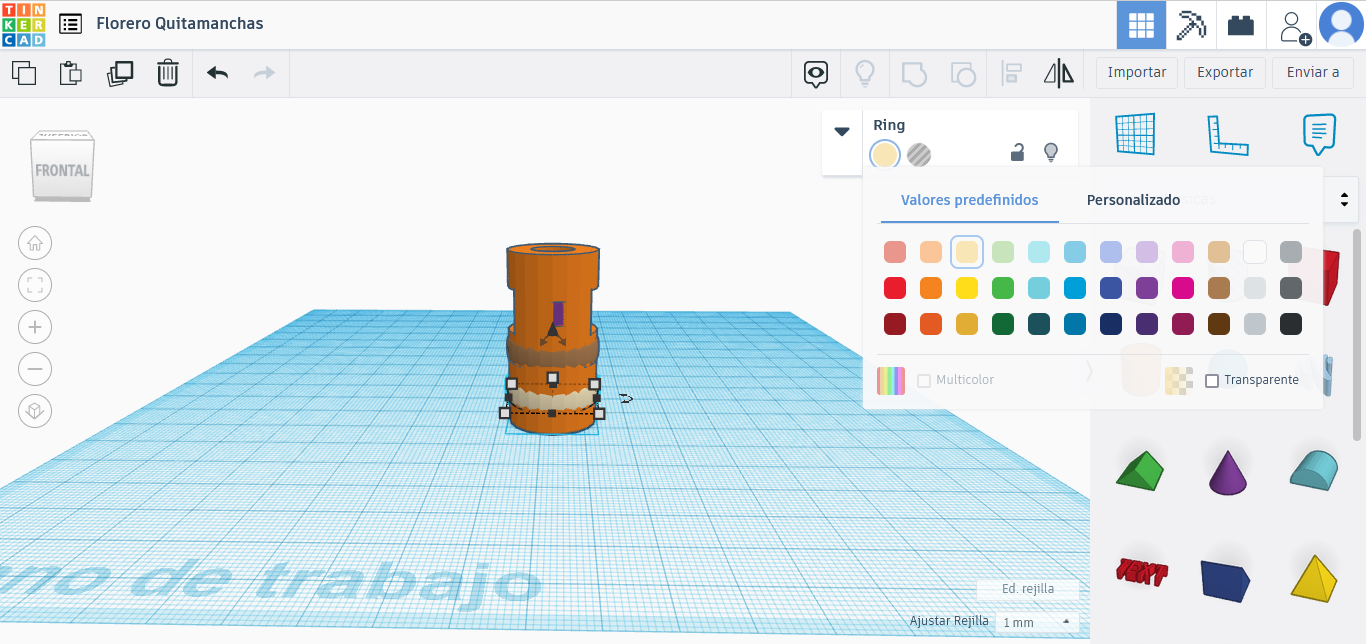Viewport: 1366px width, 644px height.
Task: Undo the last action
Action: pos(217,73)
